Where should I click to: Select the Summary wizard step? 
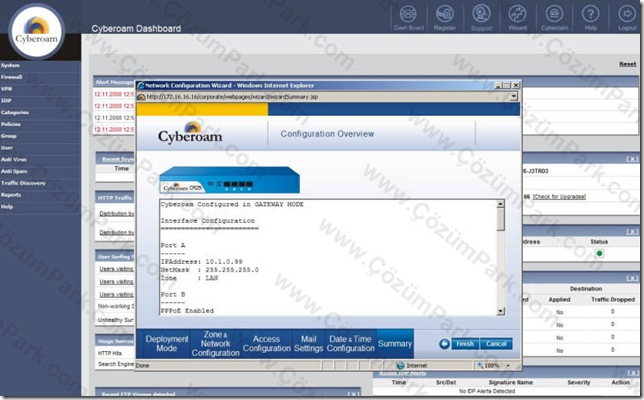pos(395,344)
